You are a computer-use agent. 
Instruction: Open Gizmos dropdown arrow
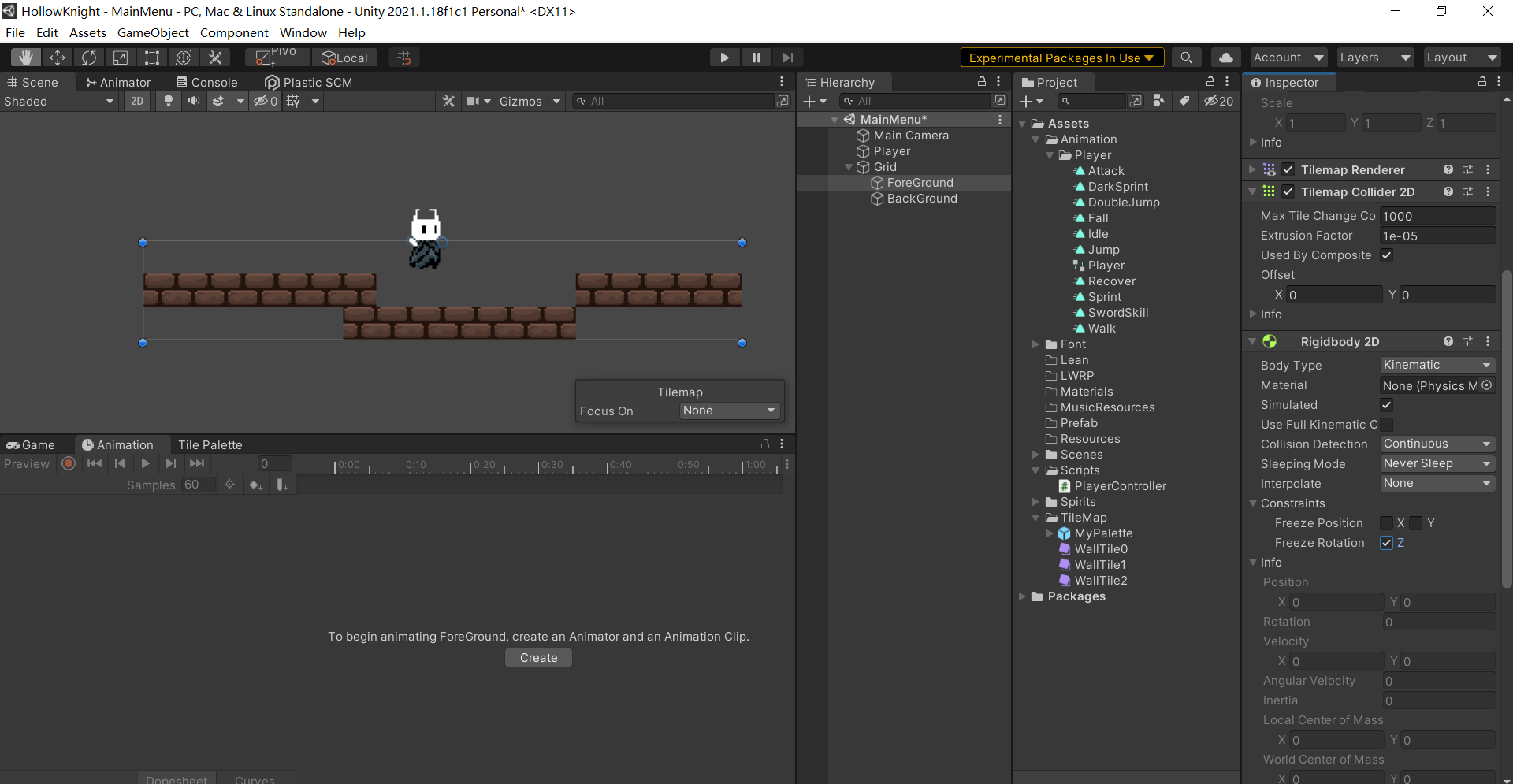point(556,101)
